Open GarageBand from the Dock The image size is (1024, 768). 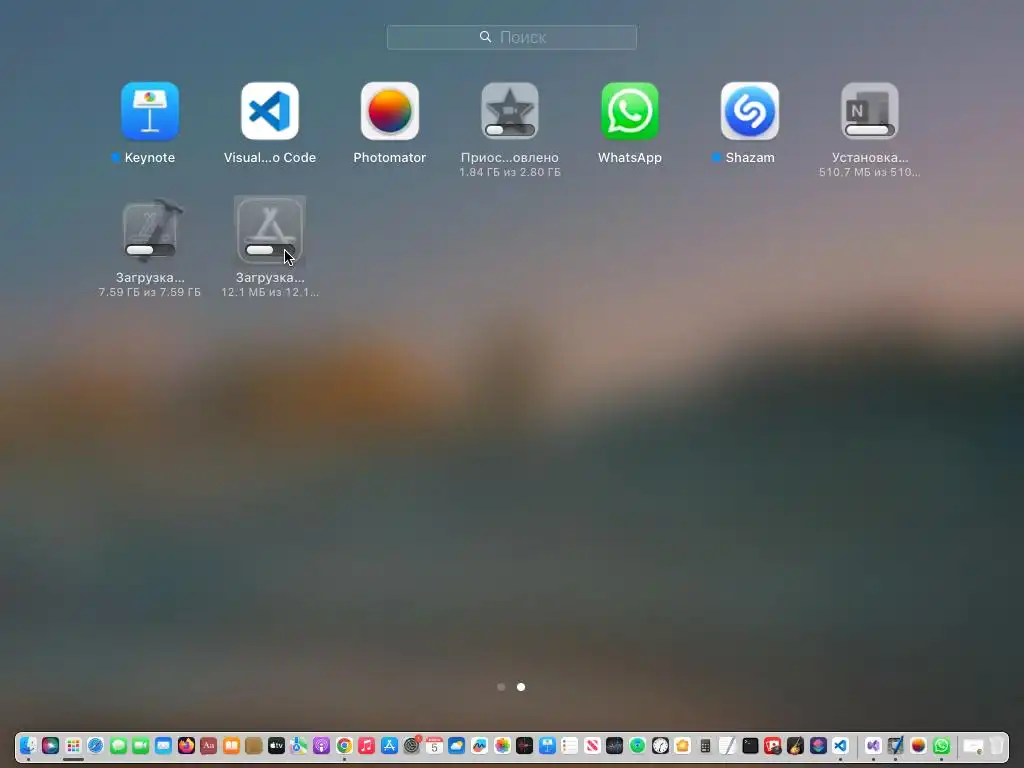[x=795, y=746]
